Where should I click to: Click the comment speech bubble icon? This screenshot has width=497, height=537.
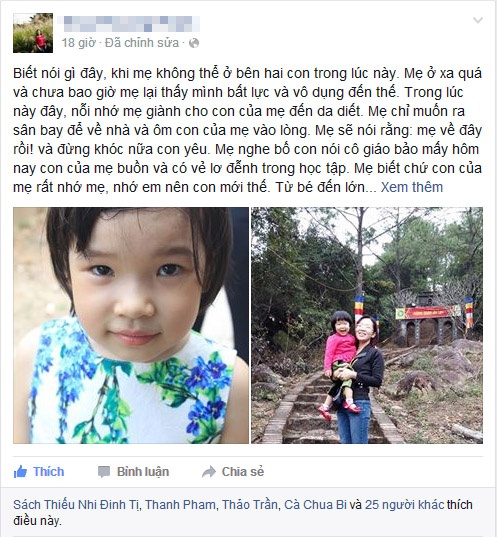pyautogui.click(x=104, y=472)
